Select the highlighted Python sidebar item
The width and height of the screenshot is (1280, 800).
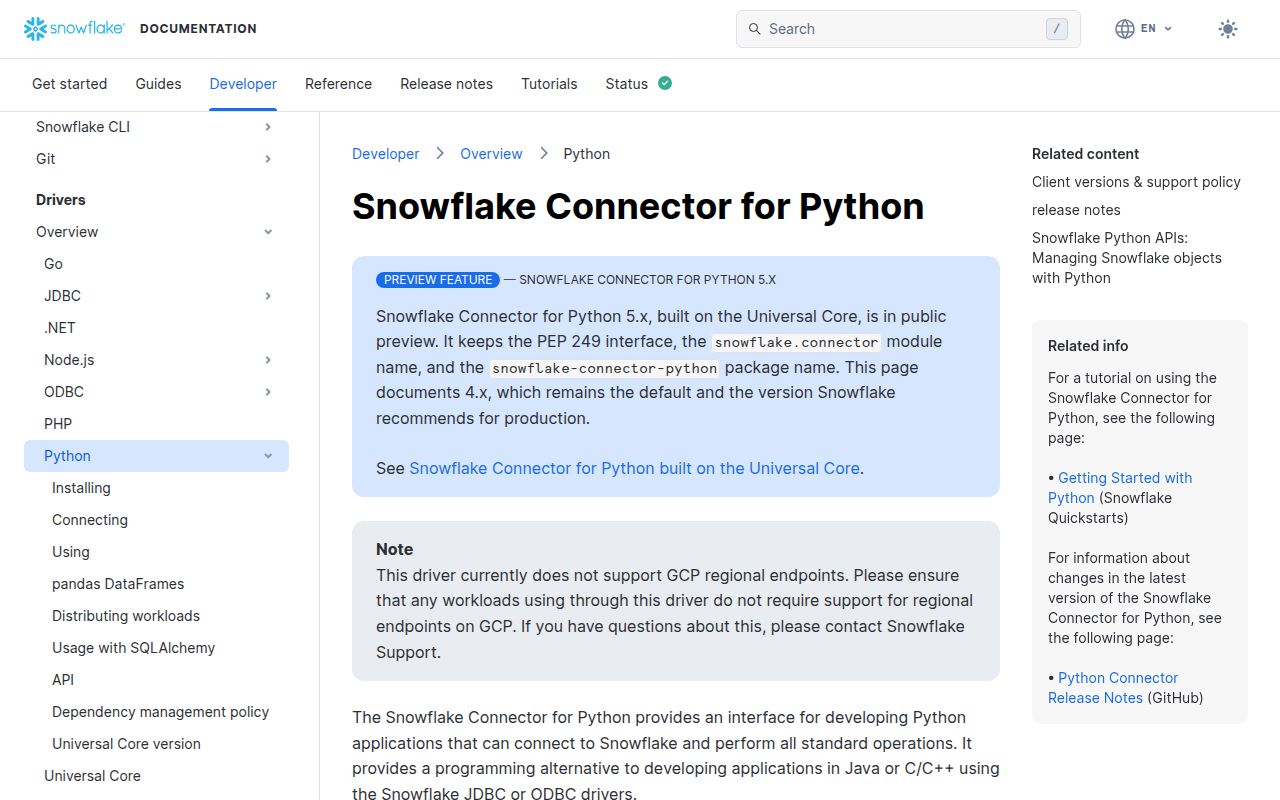156,456
